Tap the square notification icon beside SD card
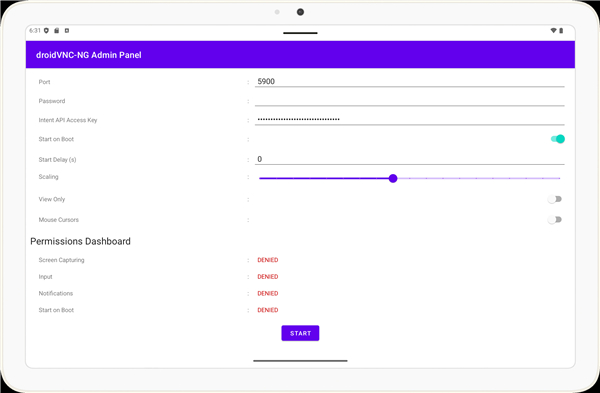The image size is (600, 393). (67, 31)
